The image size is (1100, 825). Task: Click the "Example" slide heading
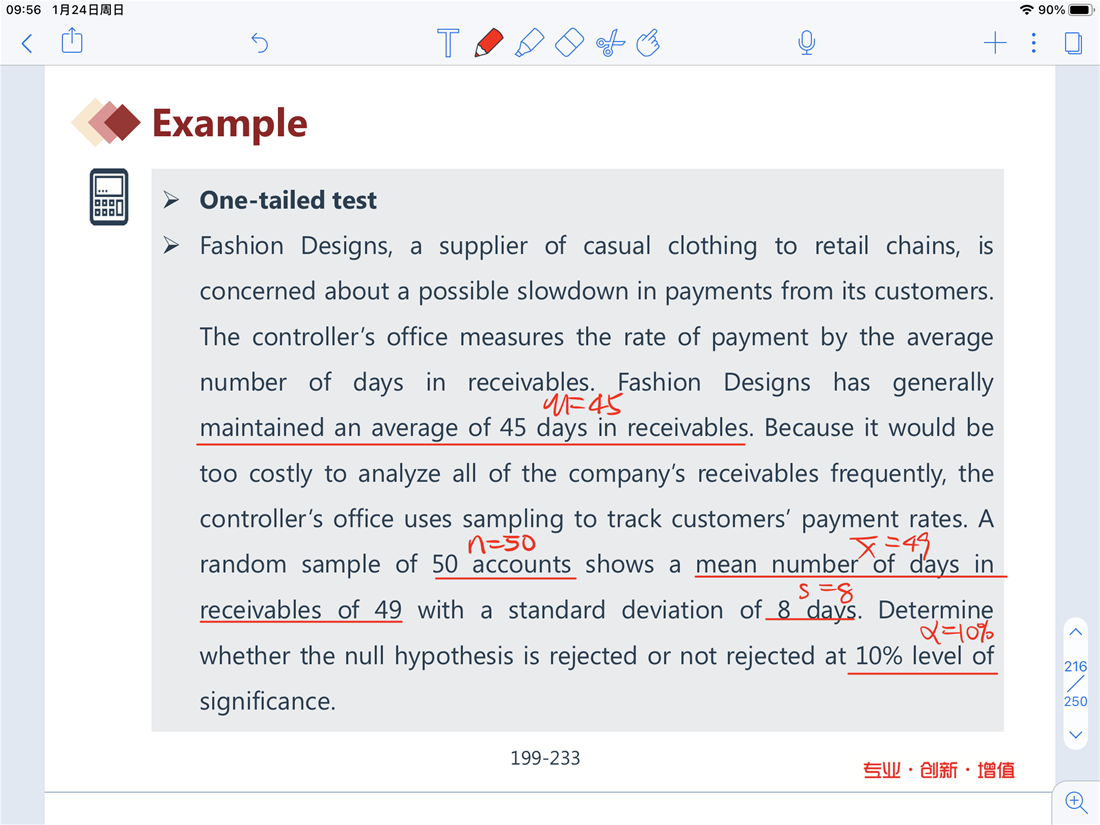229,124
